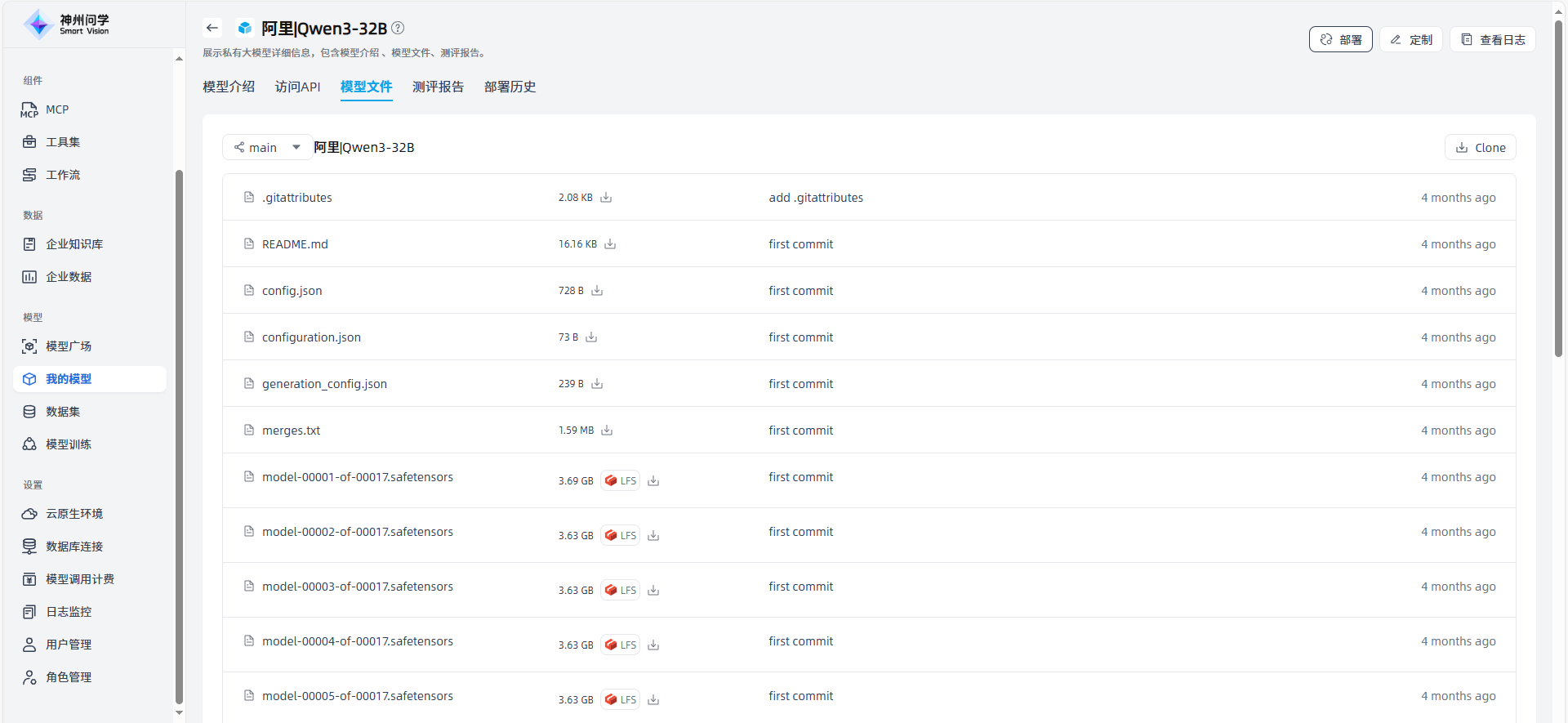
Task: Click LFS badge on model-00003-of-00017.safetensors
Action: pos(620,590)
